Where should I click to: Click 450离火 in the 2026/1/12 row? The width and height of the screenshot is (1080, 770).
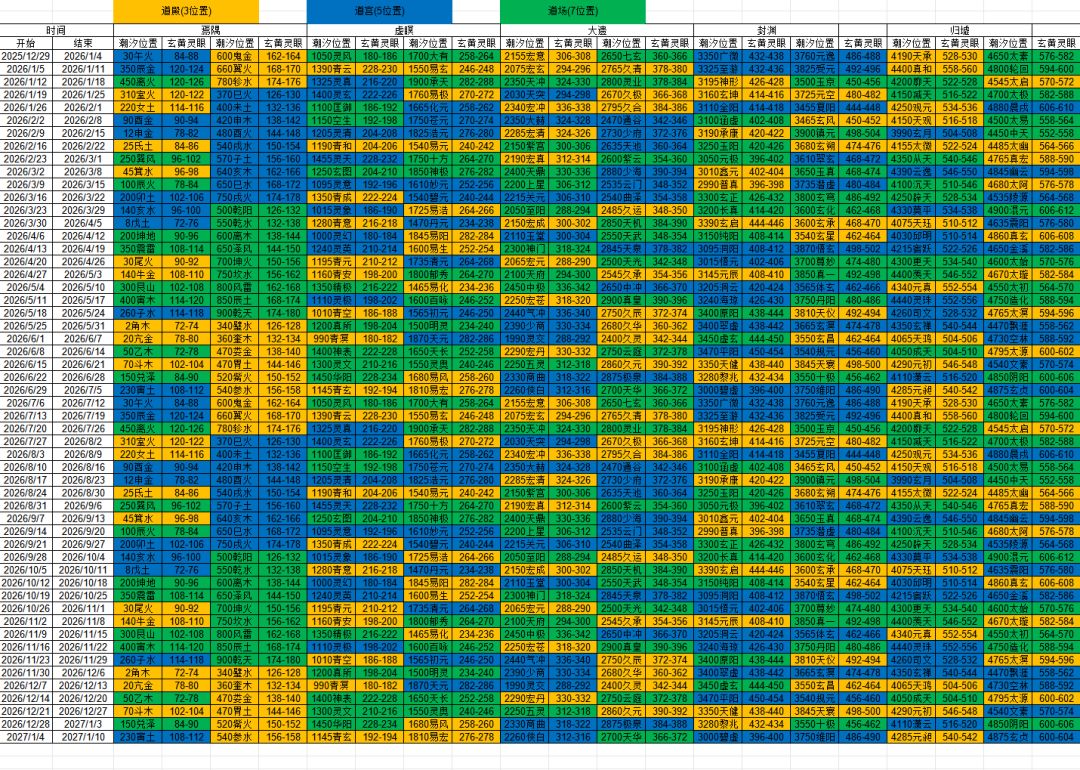[x=138, y=81]
